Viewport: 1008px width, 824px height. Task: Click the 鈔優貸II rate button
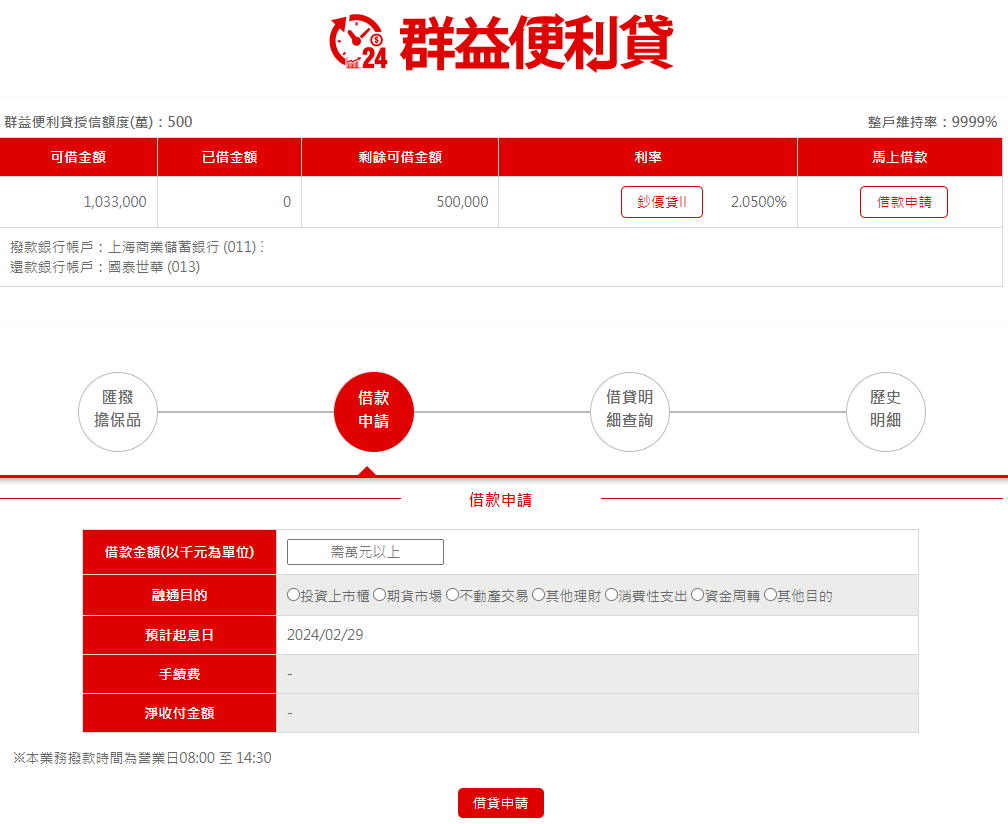coord(661,201)
